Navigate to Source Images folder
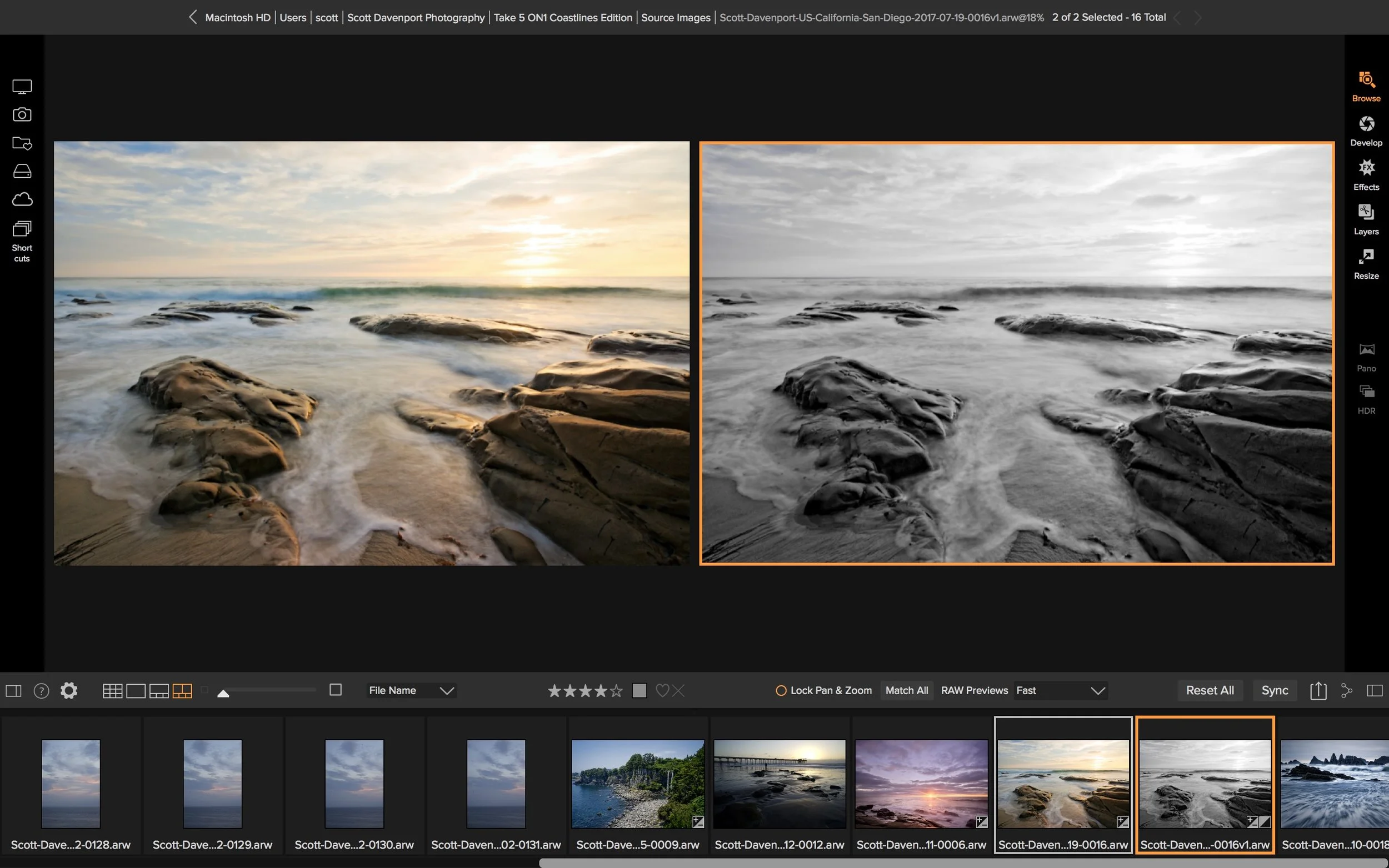The image size is (1389, 868). [x=676, y=18]
